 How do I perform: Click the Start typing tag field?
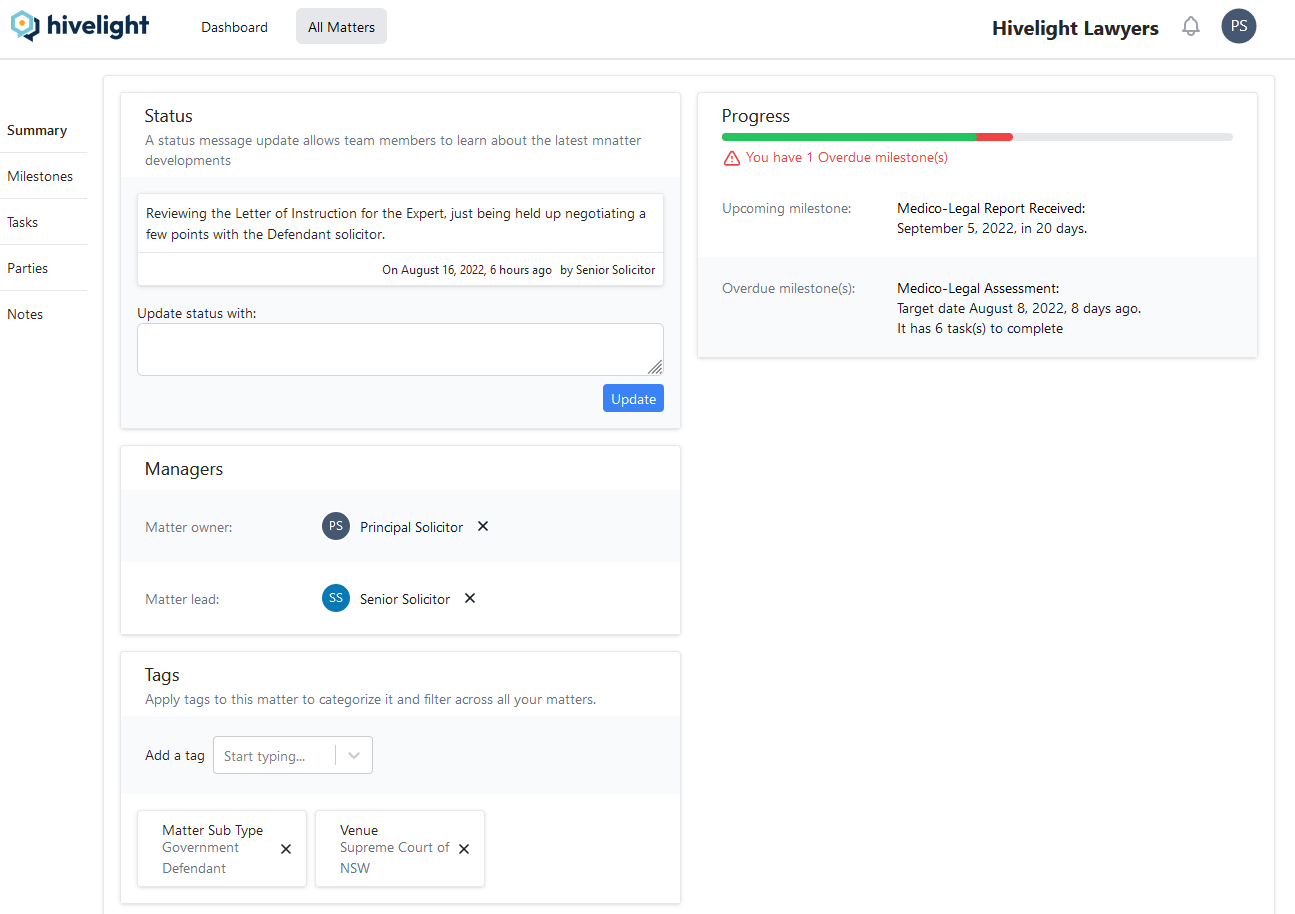274,756
